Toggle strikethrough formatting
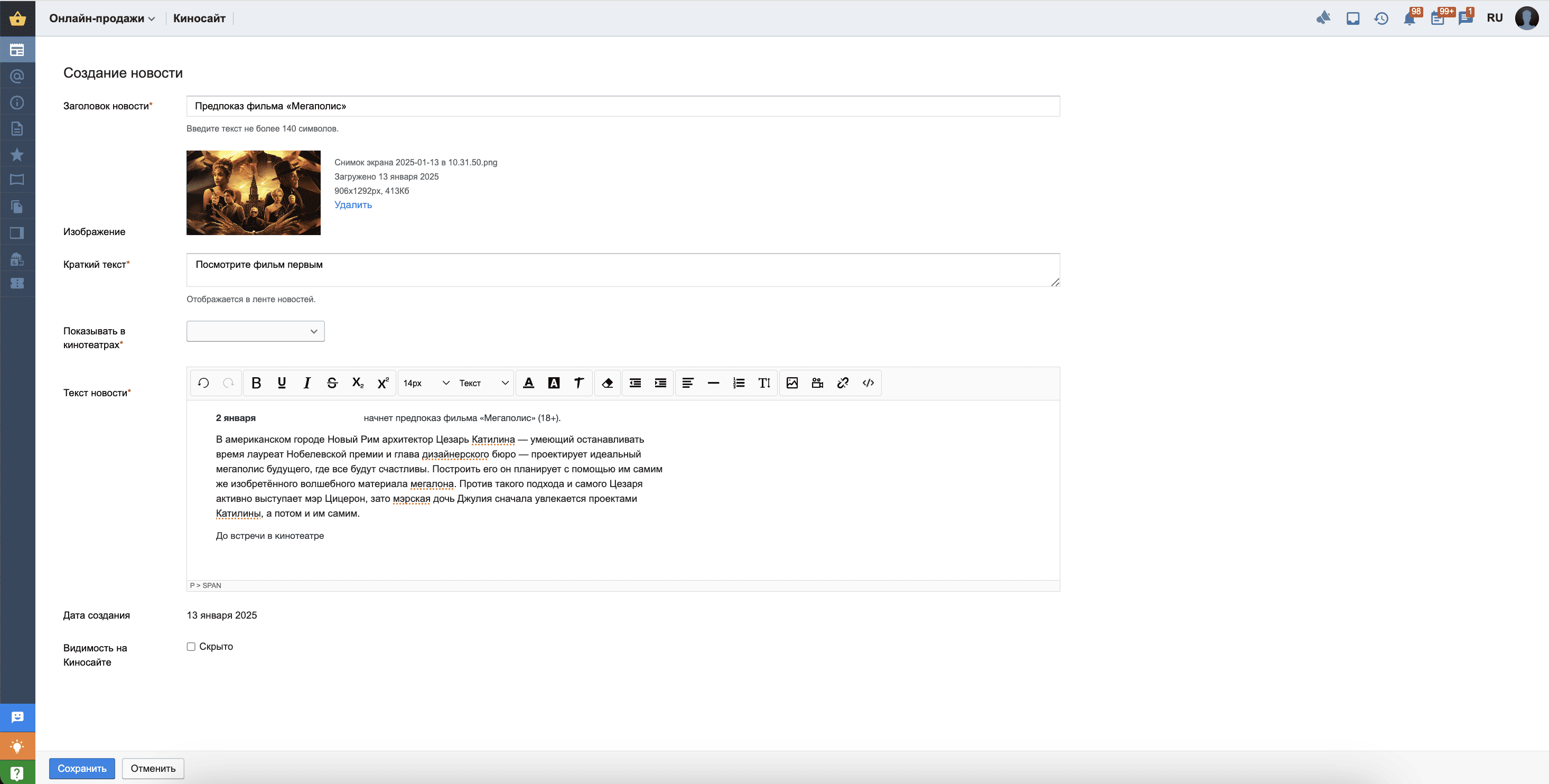The height and width of the screenshot is (784, 1549). click(x=332, y=383)
